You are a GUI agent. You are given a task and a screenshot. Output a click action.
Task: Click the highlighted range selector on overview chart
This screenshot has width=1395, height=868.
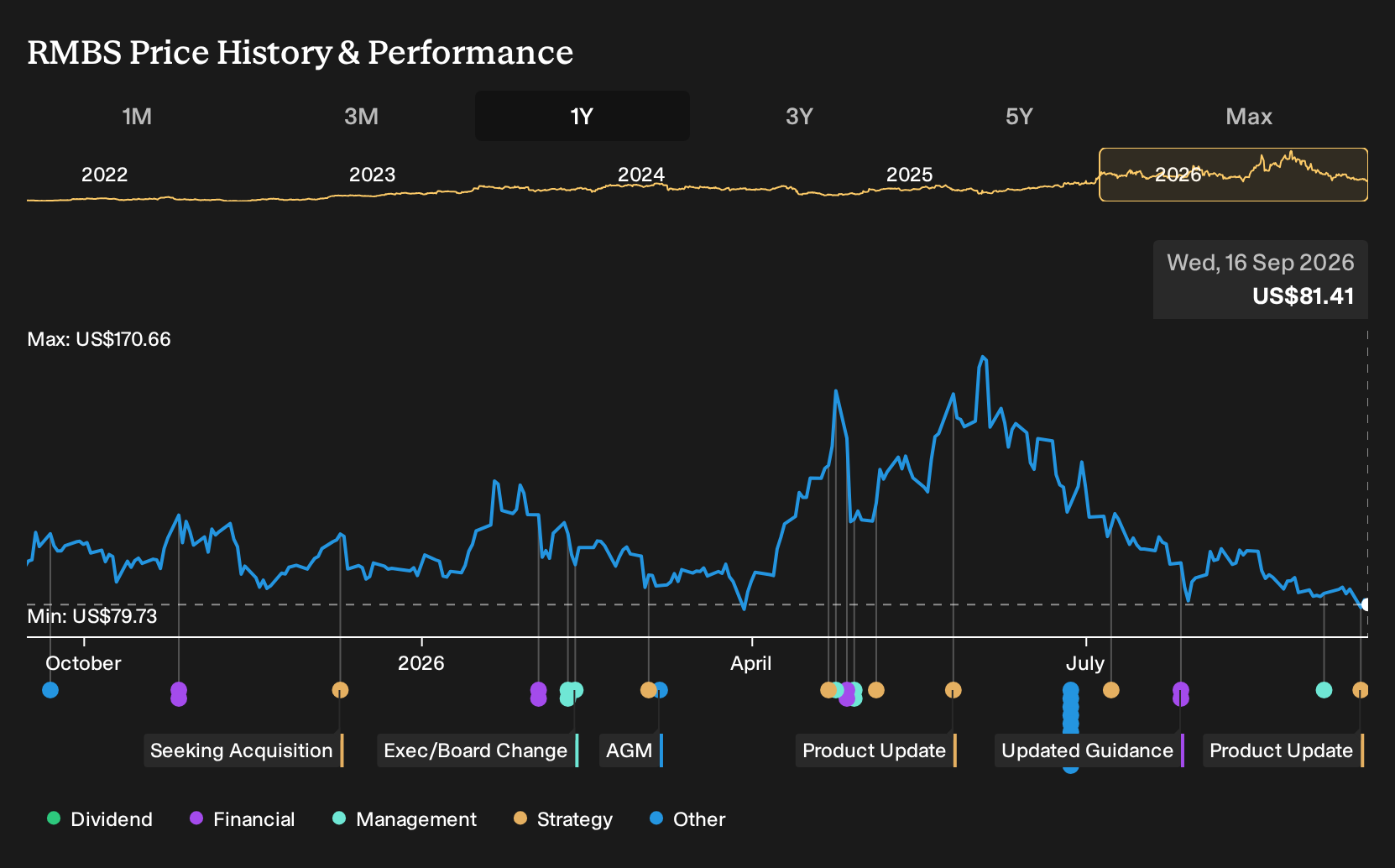coord(1233,175)
